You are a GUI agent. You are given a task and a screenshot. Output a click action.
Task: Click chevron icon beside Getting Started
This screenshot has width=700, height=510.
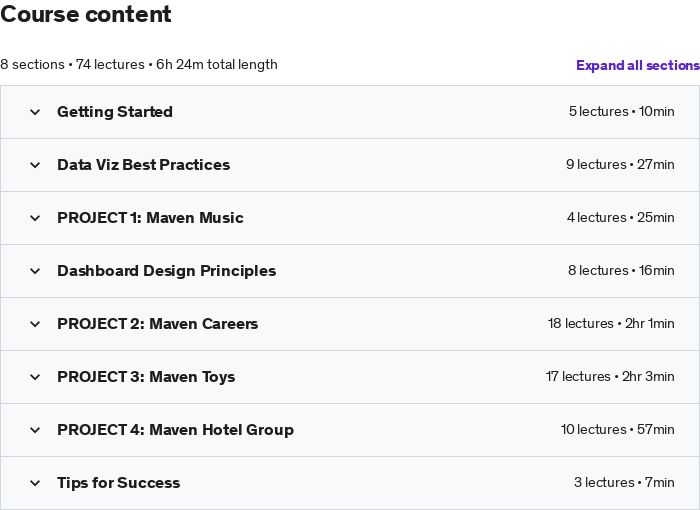tap(35, 112)
